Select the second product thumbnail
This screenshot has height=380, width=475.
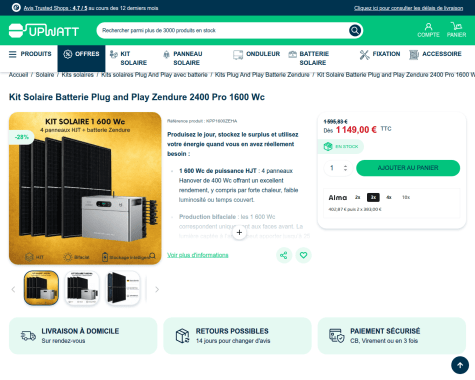coord(82,288)
